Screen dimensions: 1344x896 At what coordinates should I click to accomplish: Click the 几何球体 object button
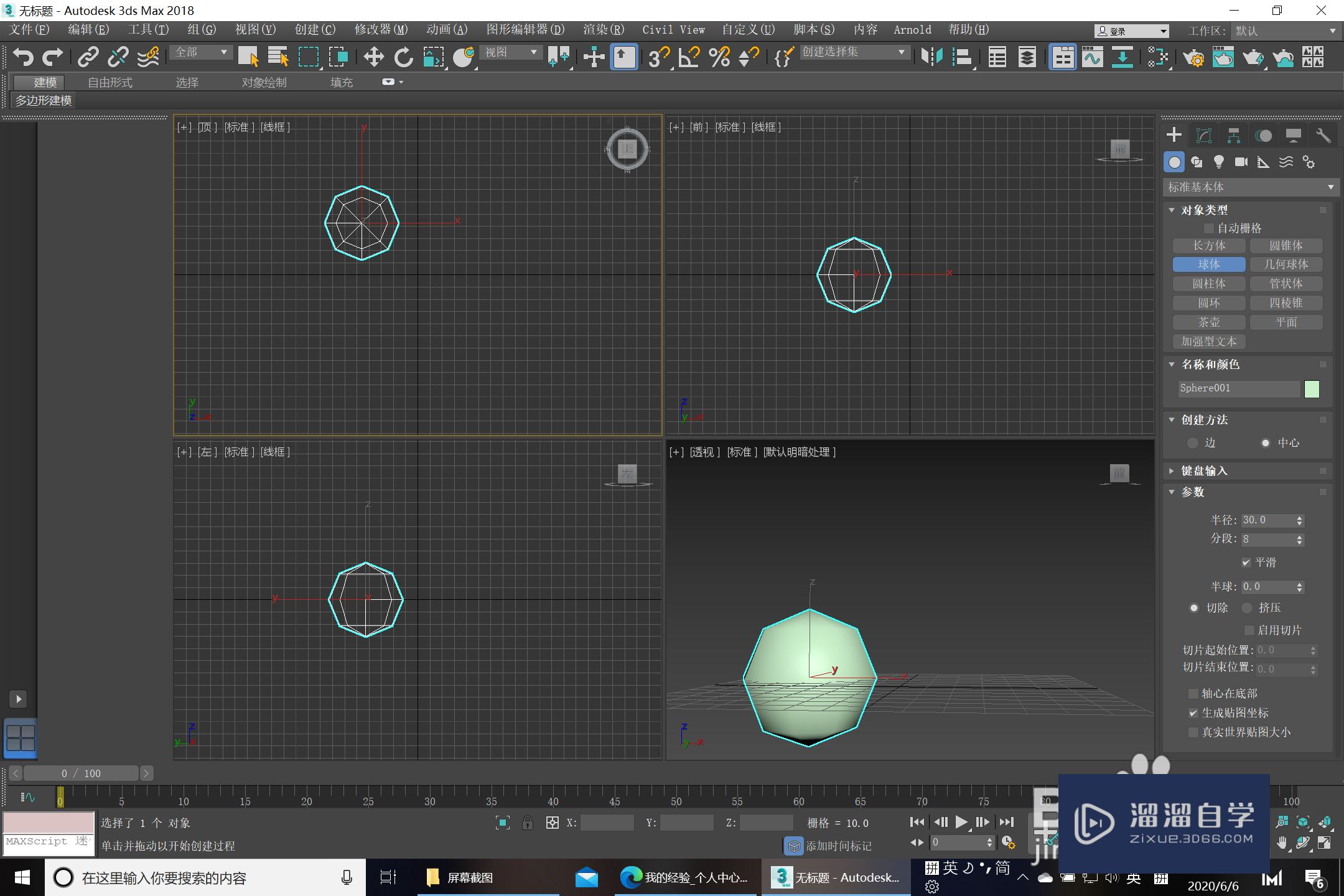1286,264
